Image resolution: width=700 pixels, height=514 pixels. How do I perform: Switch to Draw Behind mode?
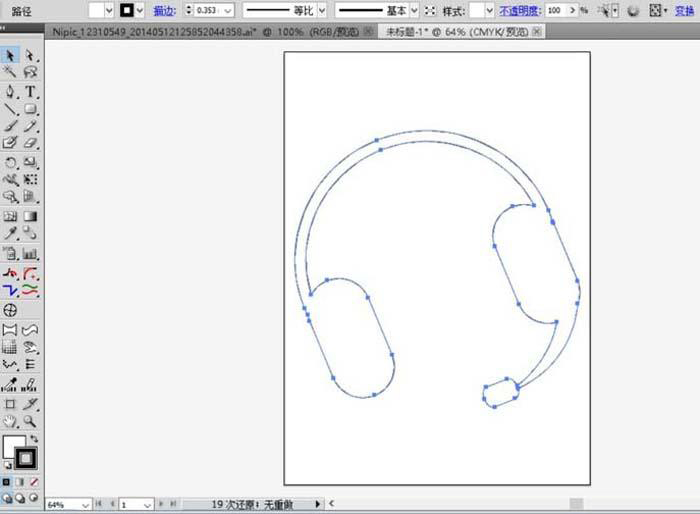tap(20, 497)
